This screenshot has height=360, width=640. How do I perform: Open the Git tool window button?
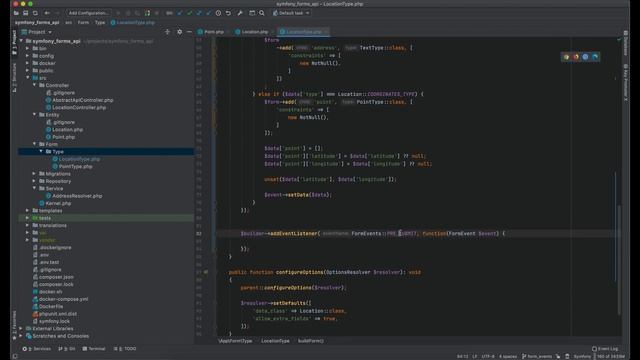(x=67, y=349)
